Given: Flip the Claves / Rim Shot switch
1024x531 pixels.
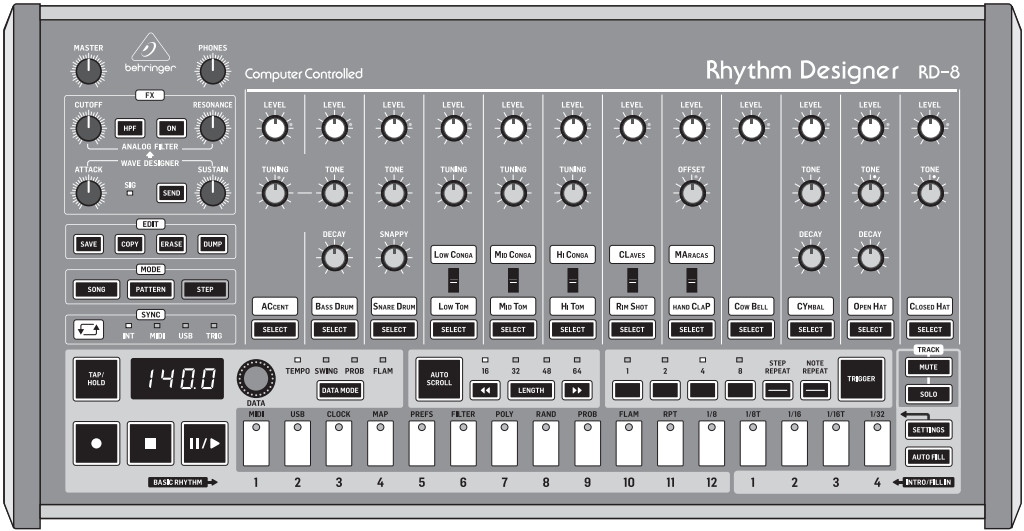Looking at the screenshot, I should [x=632, y=281].
